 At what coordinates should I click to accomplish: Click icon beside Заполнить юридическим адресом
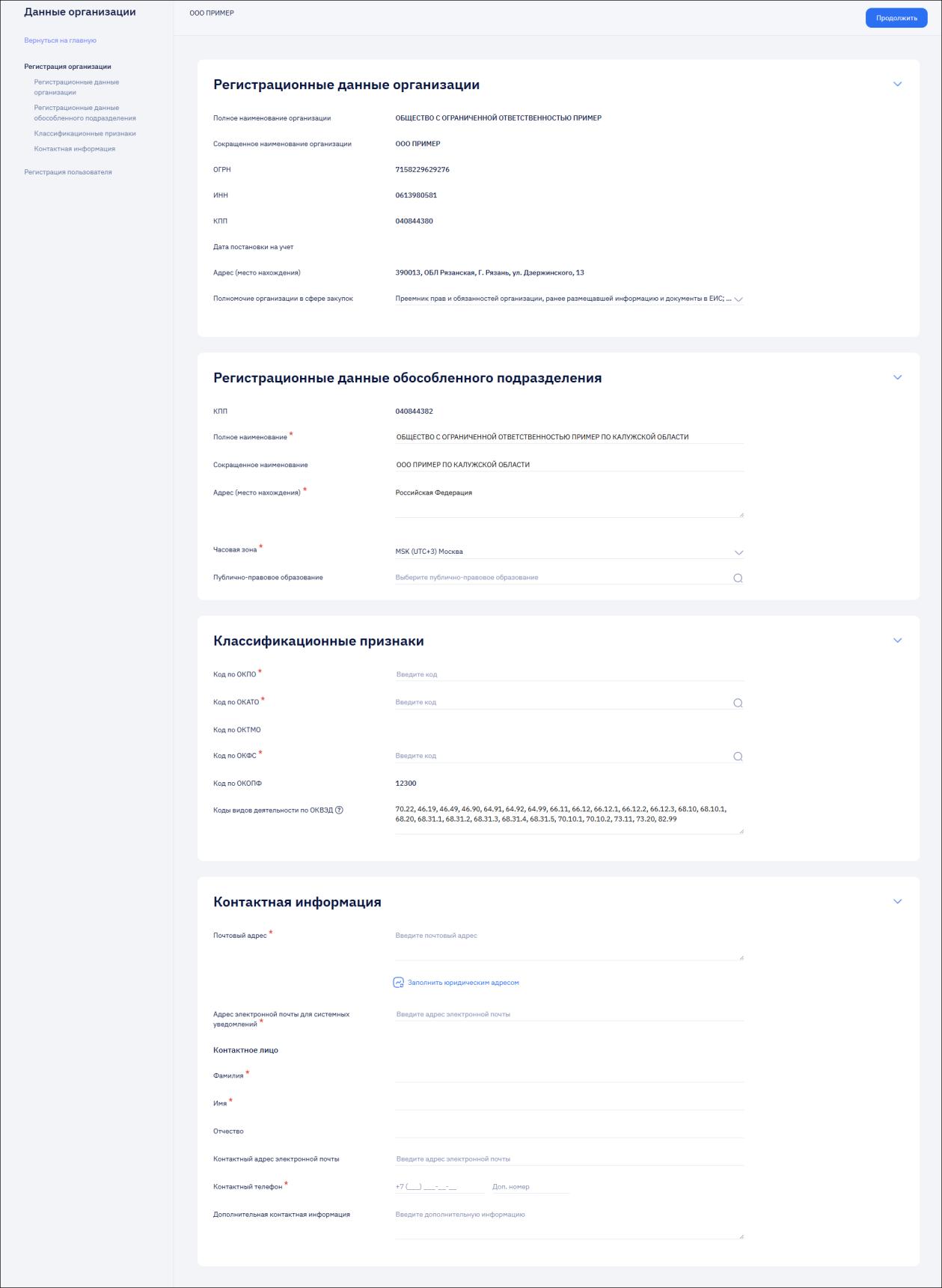pos(399,983)
